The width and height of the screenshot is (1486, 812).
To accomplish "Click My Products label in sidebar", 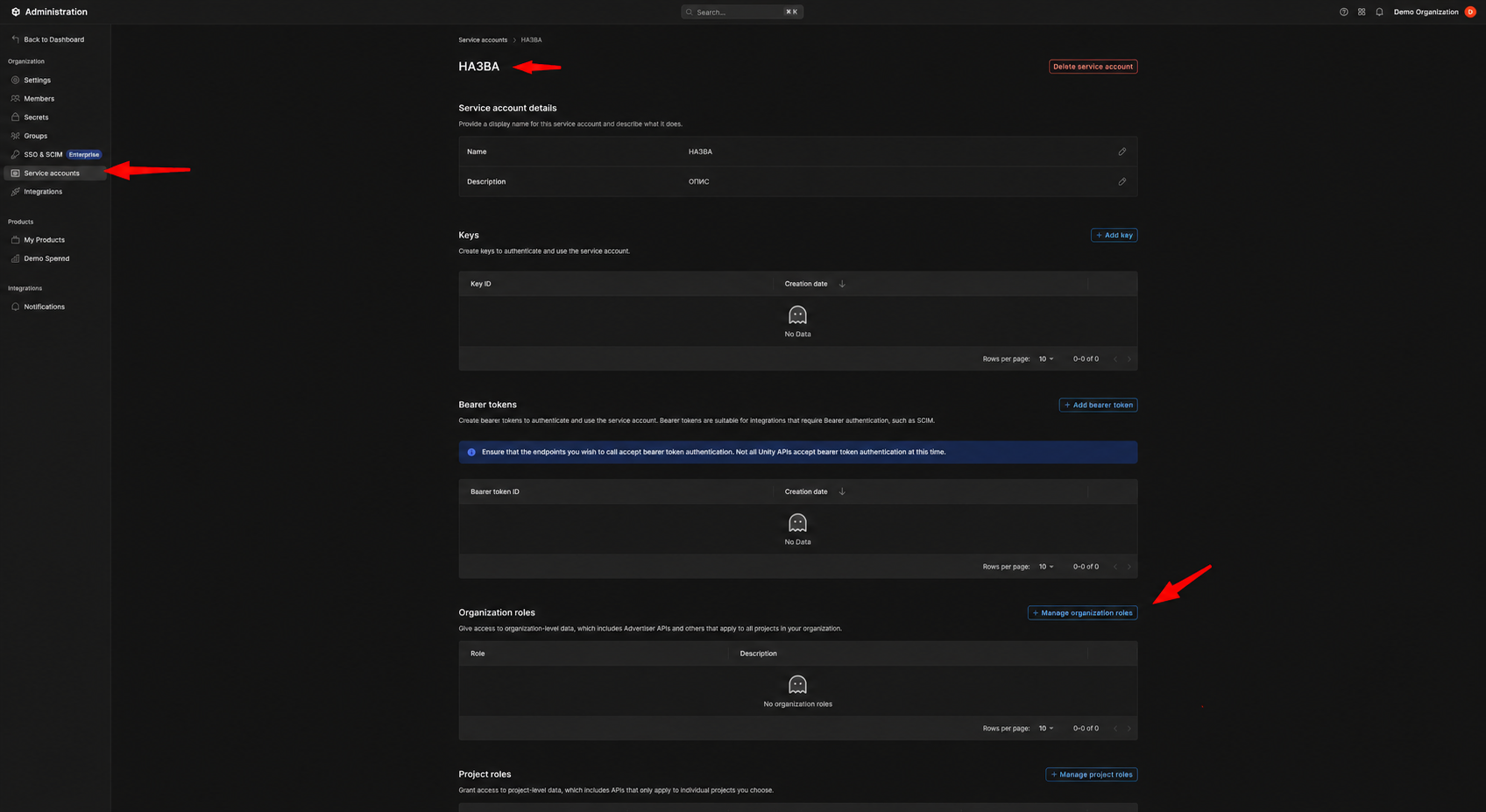I will (x=44, y=239).
